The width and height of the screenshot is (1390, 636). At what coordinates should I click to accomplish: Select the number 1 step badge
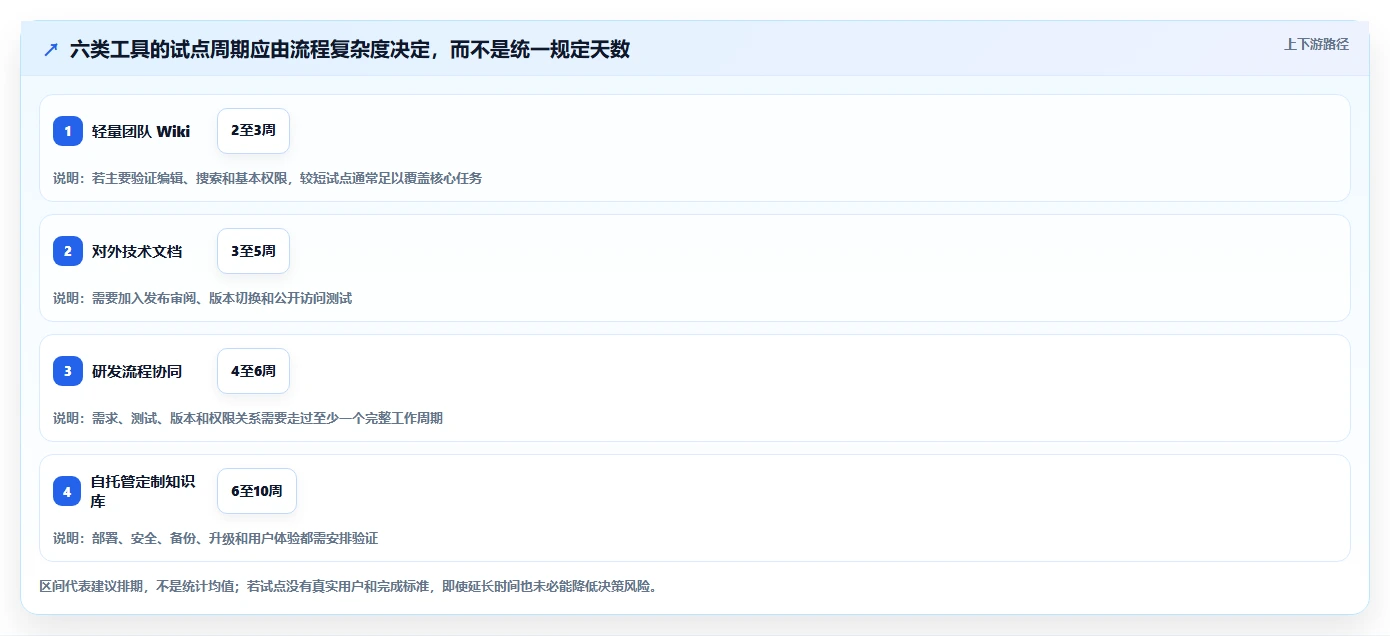[68, 131]
